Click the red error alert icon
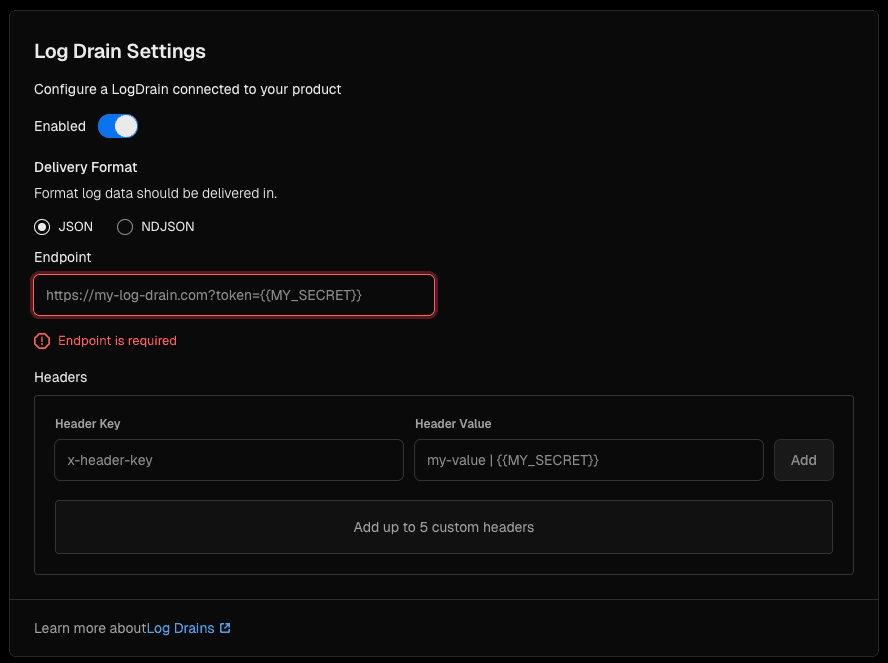Viewport: 888px width, 663px height. [x=42, y=341]
